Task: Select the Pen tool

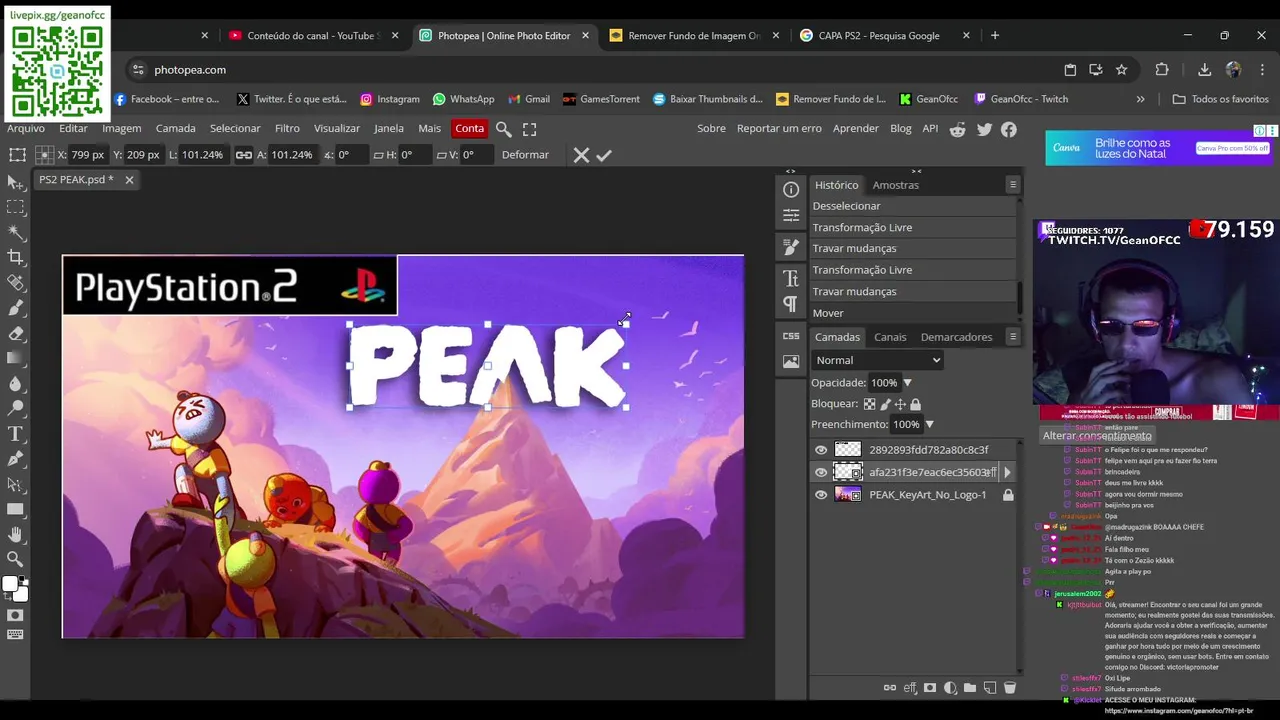Action: point(16,459)
